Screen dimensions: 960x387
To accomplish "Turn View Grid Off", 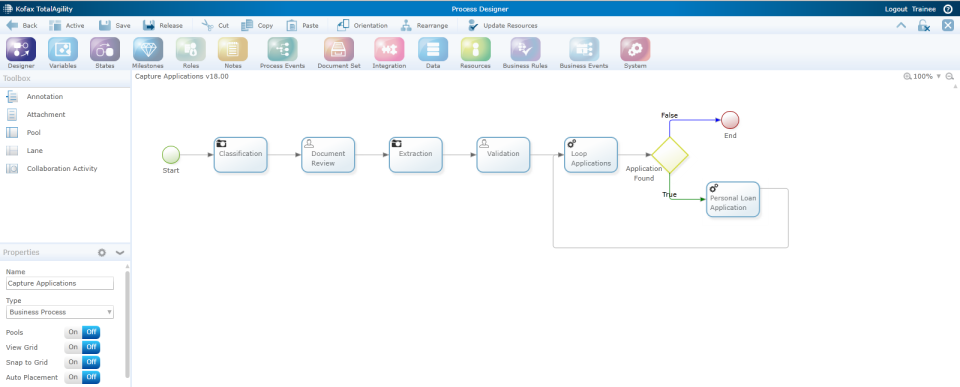I will pyautogui.click(x=91, y=347).
